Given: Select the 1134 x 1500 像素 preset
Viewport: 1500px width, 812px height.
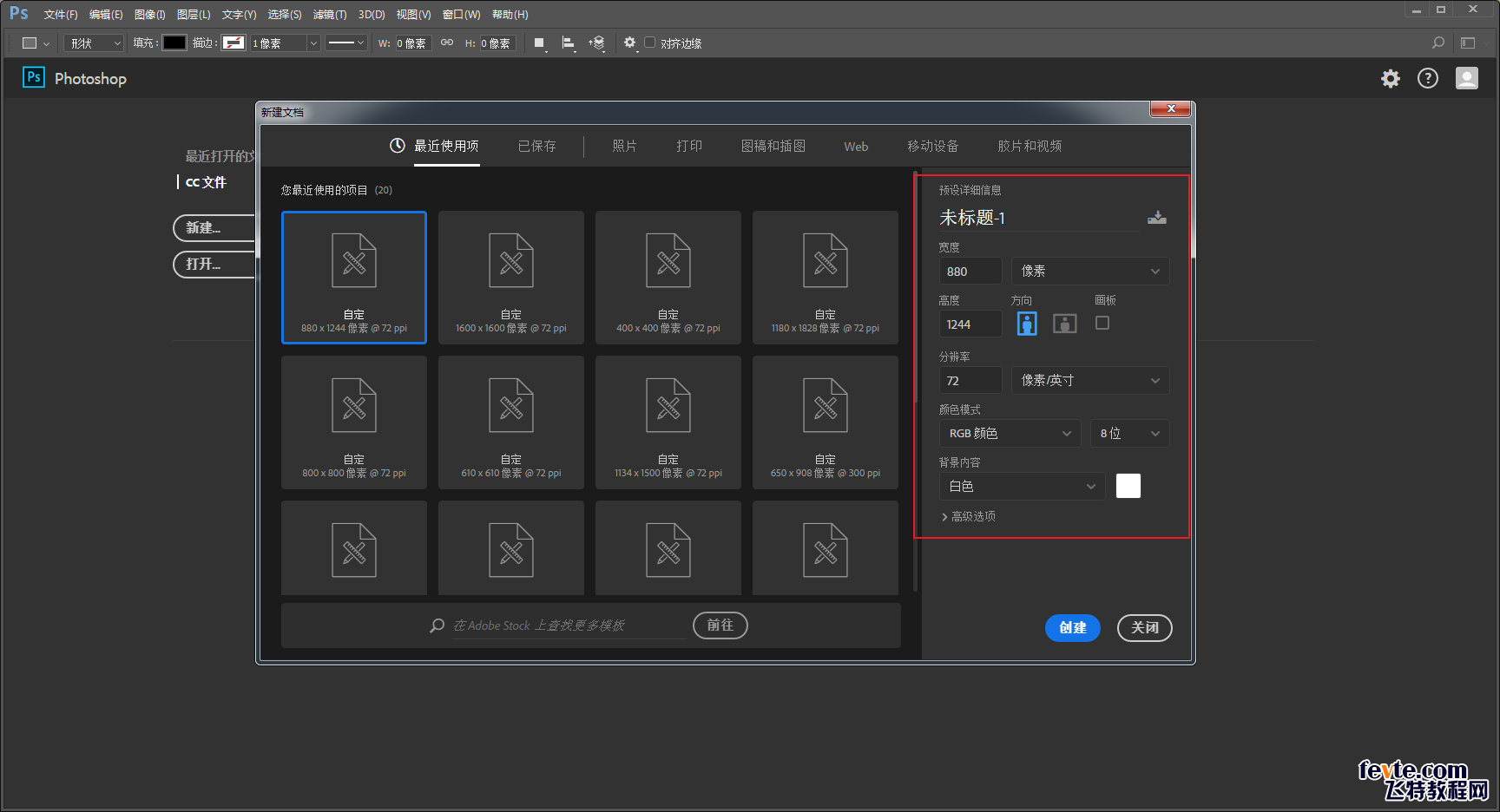Looking at the screenshot, I should [668, 422].
